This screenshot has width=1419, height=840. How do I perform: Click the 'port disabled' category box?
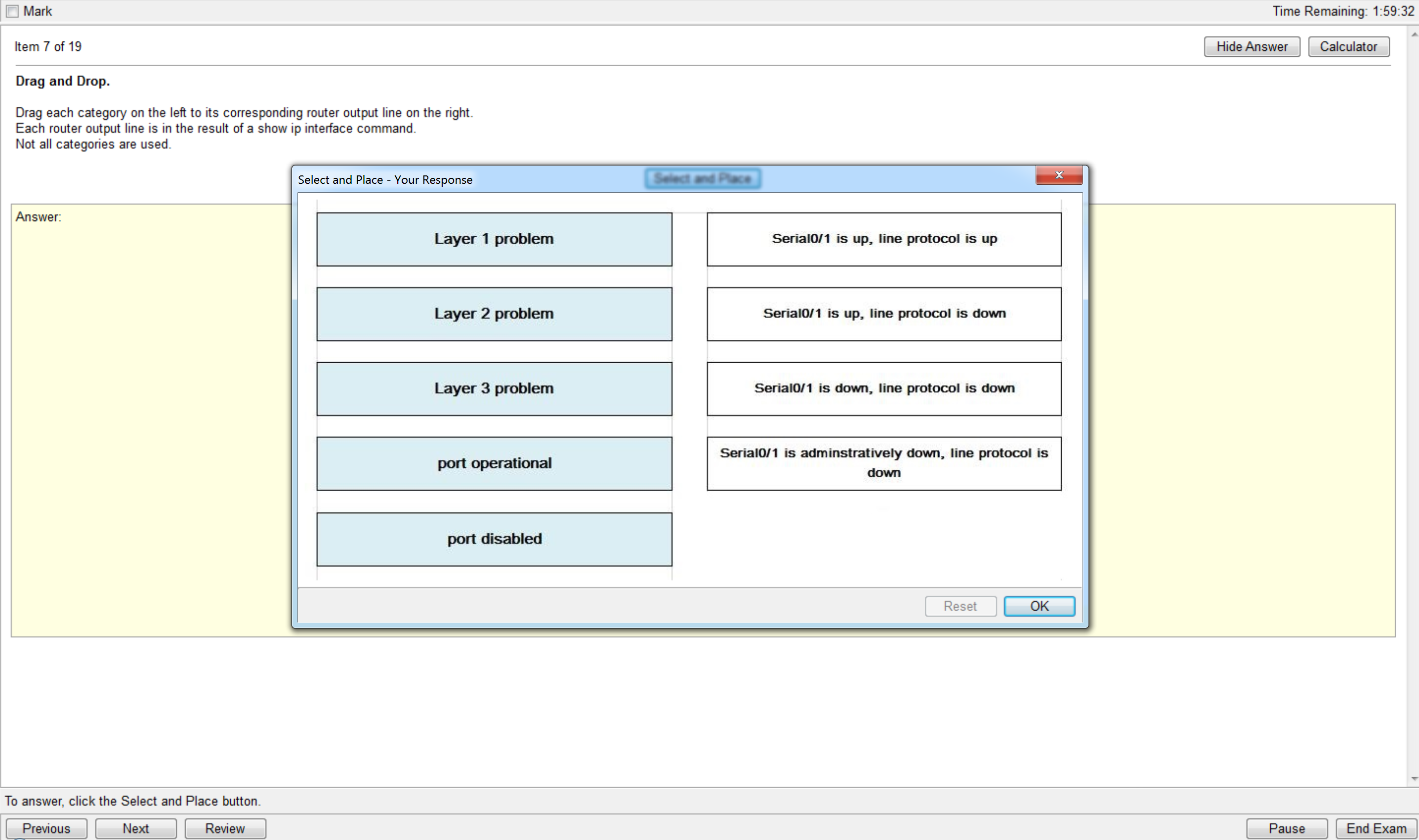[x=494, y=538]
